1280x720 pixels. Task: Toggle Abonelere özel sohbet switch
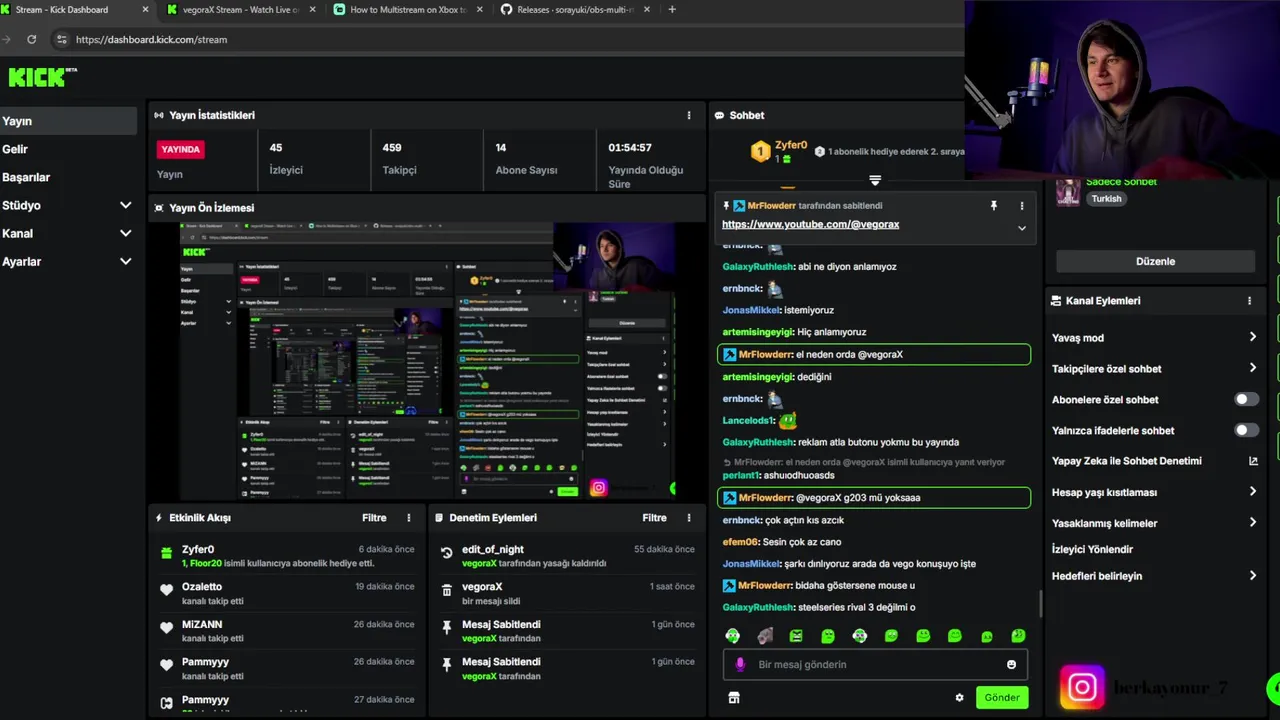(1245, 399)
